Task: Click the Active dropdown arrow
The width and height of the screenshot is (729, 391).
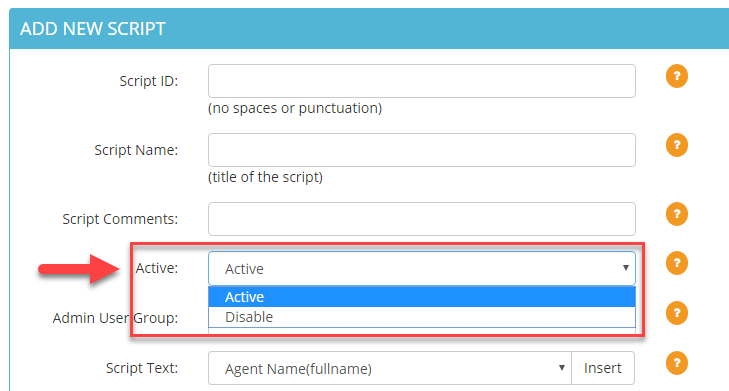Action: [x=625, y=268]
